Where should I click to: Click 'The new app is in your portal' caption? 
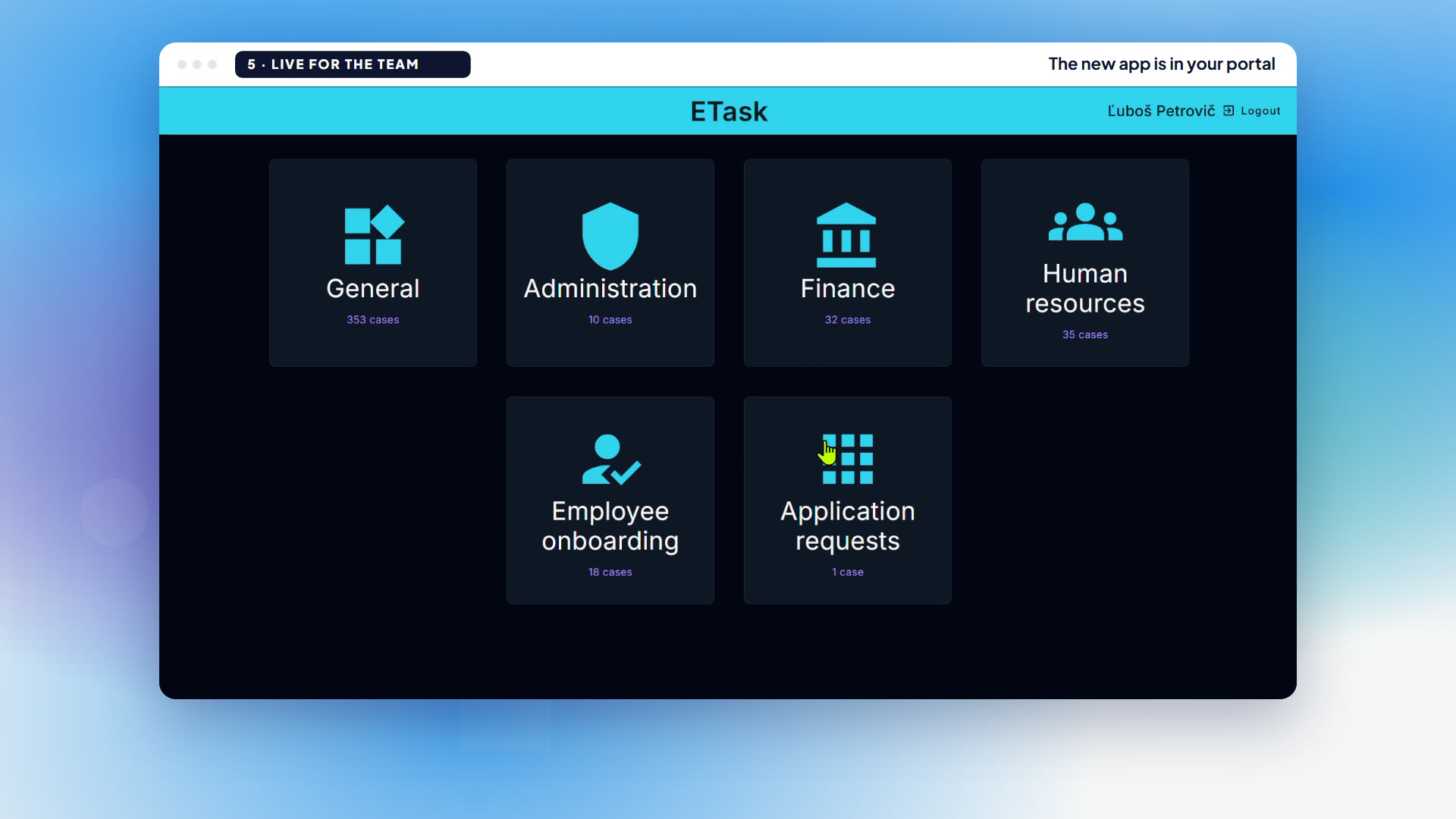point(1162,64)
